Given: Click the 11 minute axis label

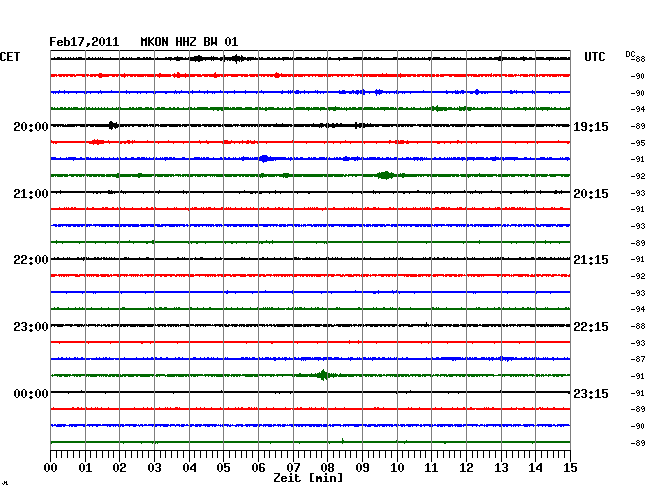Looking at the screenshot, I should click(x=431, y=467).
